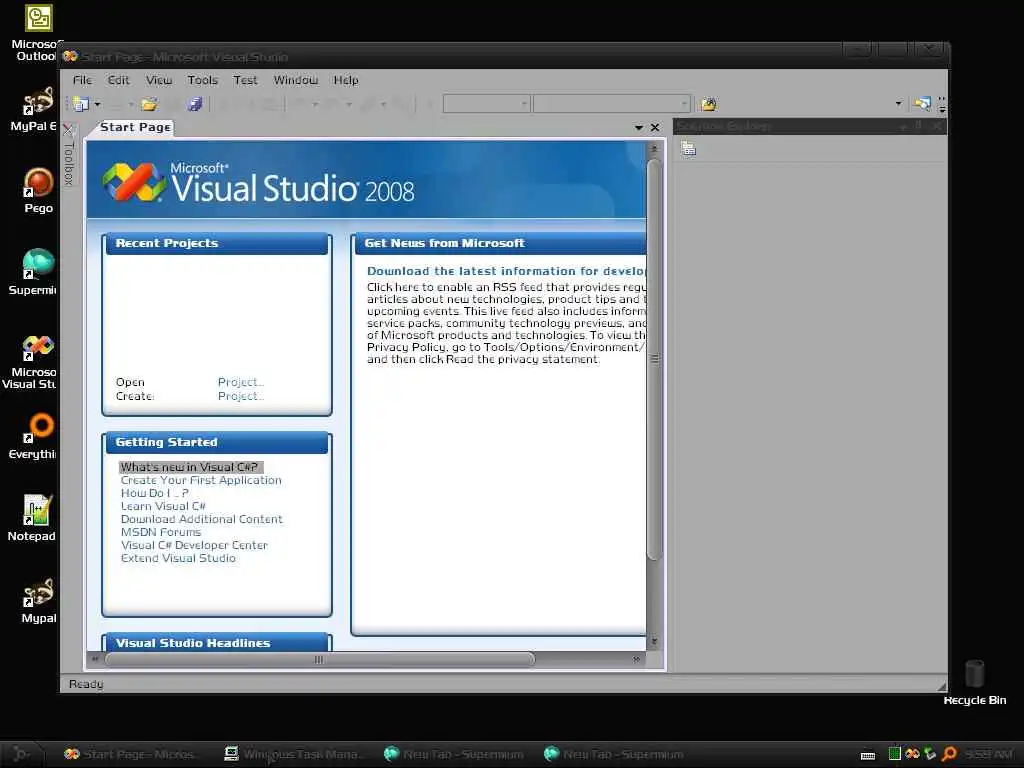Image resolution: width=1024 pixels, height=768 pixels.
Task: Click the New Project toolbar icon
Action: (x=81, y=104)
